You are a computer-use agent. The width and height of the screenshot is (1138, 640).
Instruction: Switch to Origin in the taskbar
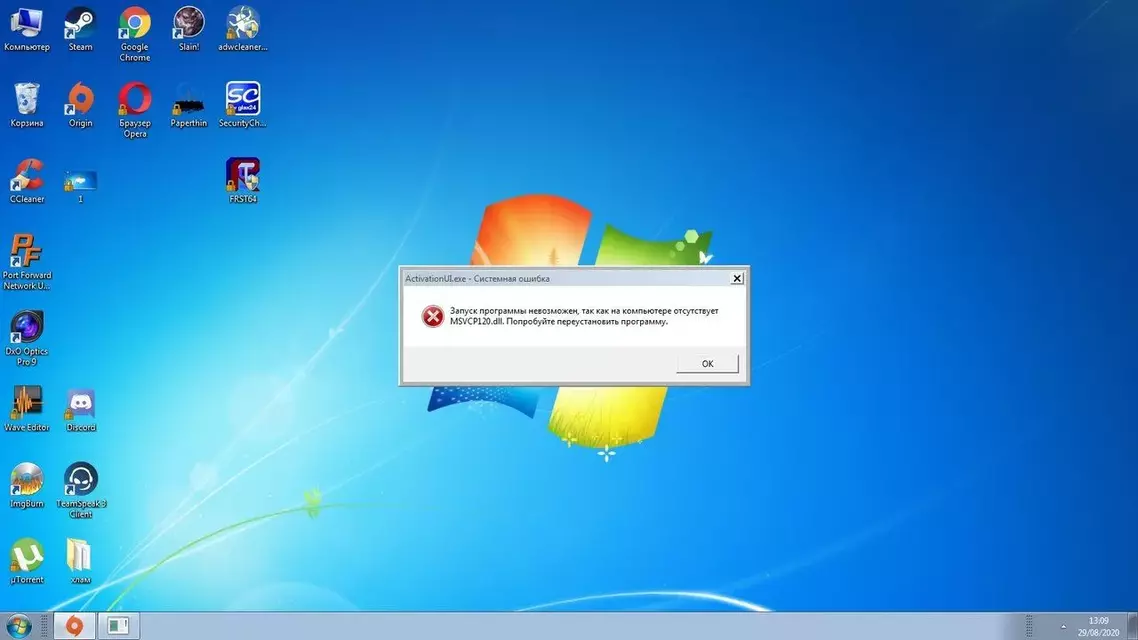point(74,625)
